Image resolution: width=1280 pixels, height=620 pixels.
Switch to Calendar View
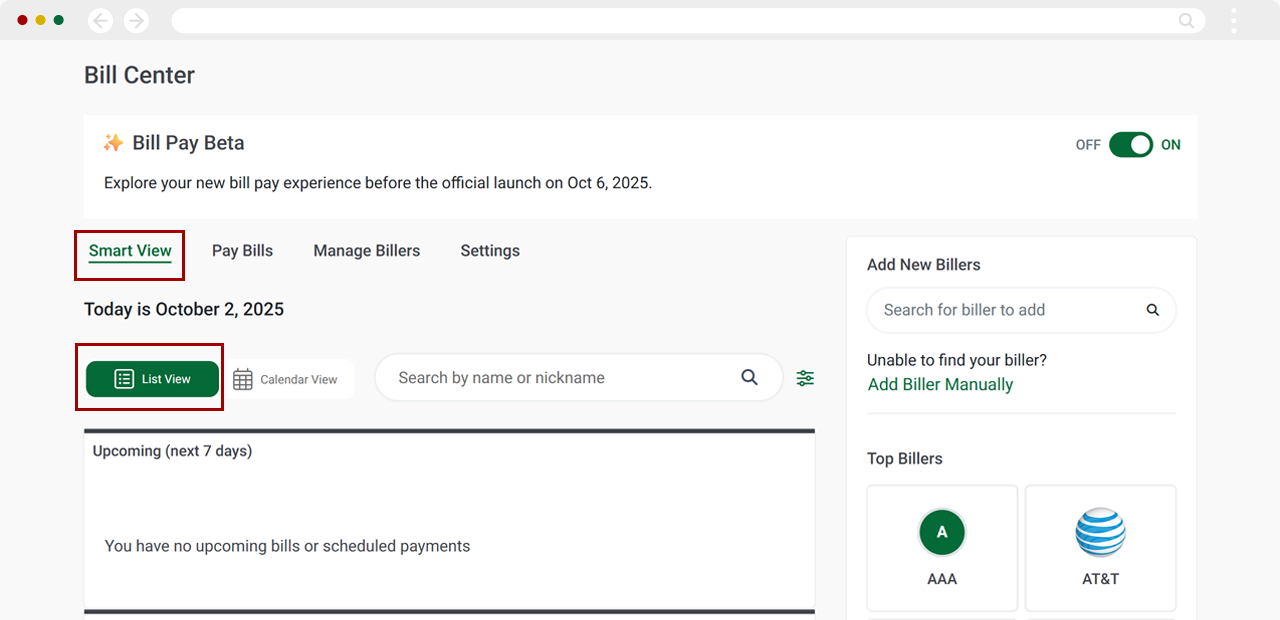(x=290, y=378)
